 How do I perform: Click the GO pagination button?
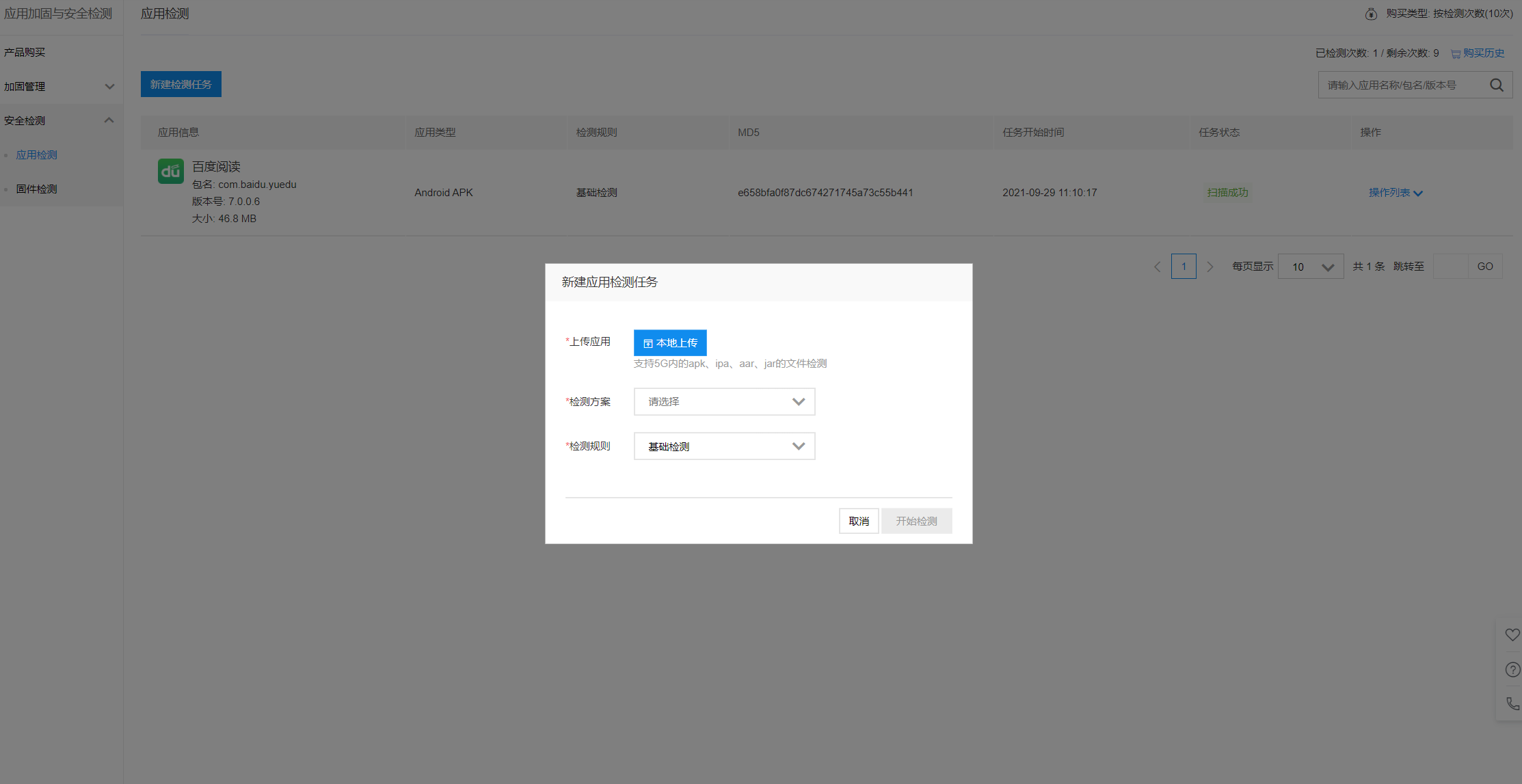(1485, 267)
